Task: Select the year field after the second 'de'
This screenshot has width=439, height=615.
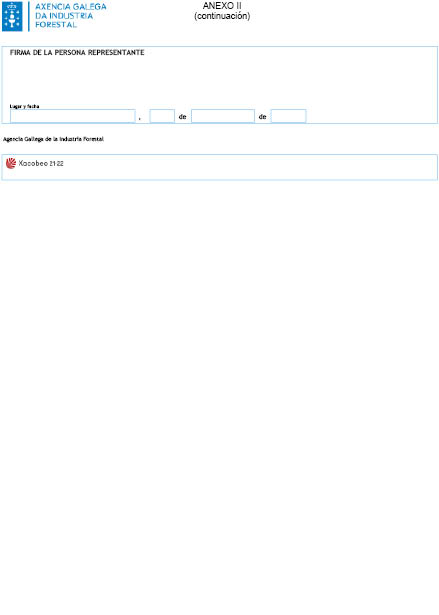Action: pos(288,116)
